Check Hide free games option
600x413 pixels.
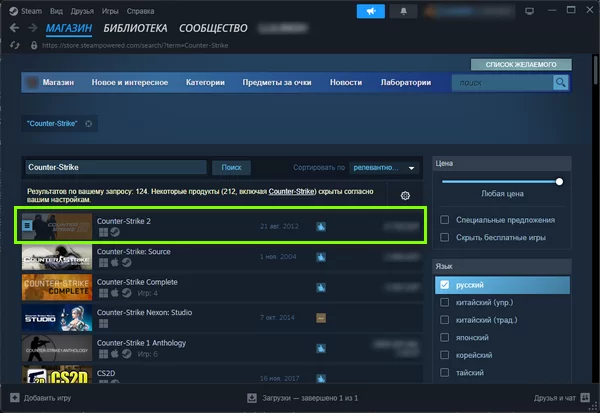444,237
